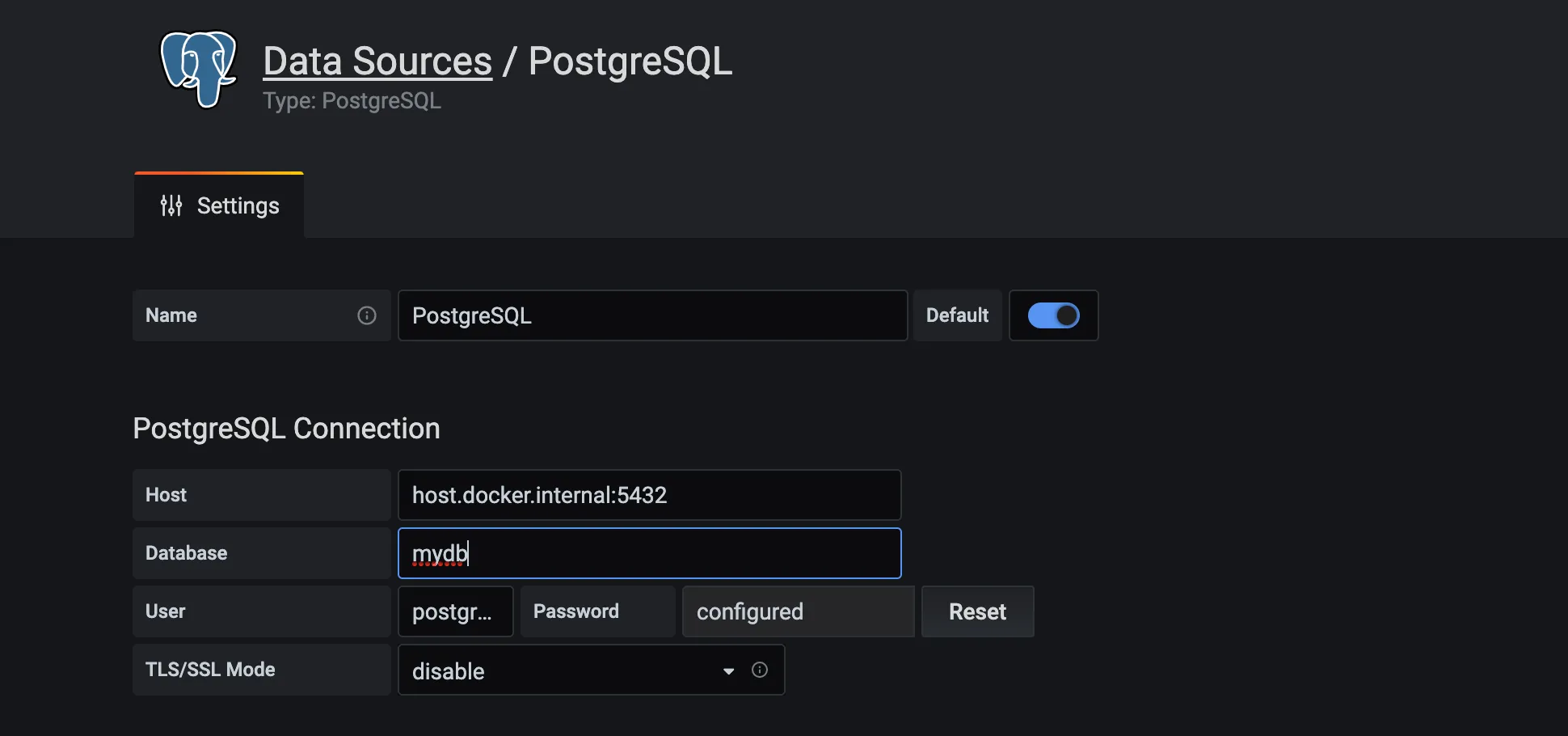This screenshot has height=736, width=1568.
Task: Click the PostgreSQL Connection heading
Action: 286,429
